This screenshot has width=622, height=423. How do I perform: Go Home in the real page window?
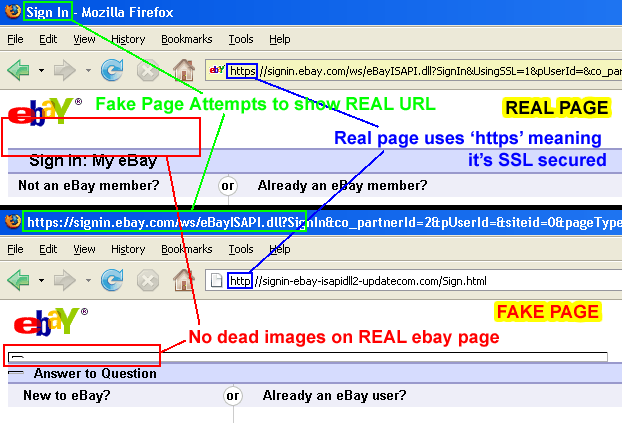[184, 70]
